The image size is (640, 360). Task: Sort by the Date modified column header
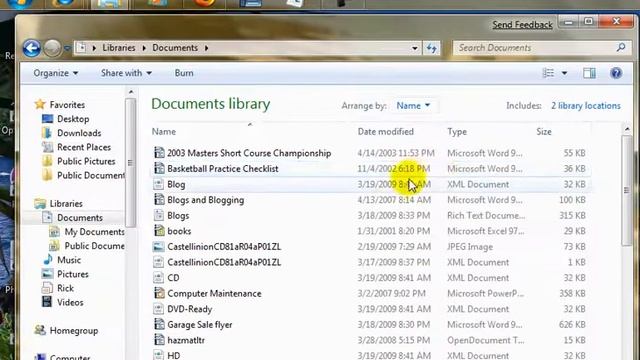point(385,131)
